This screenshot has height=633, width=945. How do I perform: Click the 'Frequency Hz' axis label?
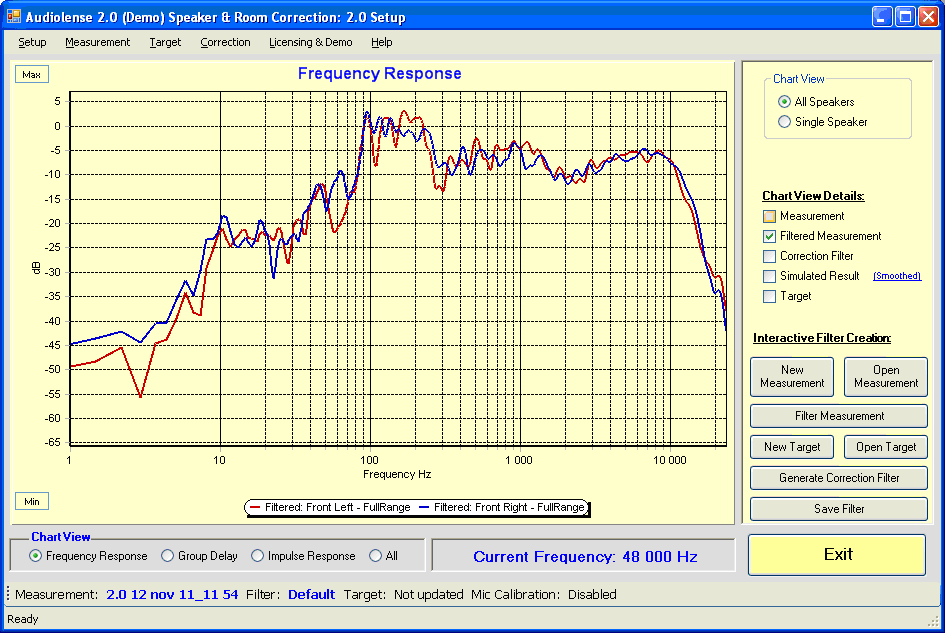(397, 474)
